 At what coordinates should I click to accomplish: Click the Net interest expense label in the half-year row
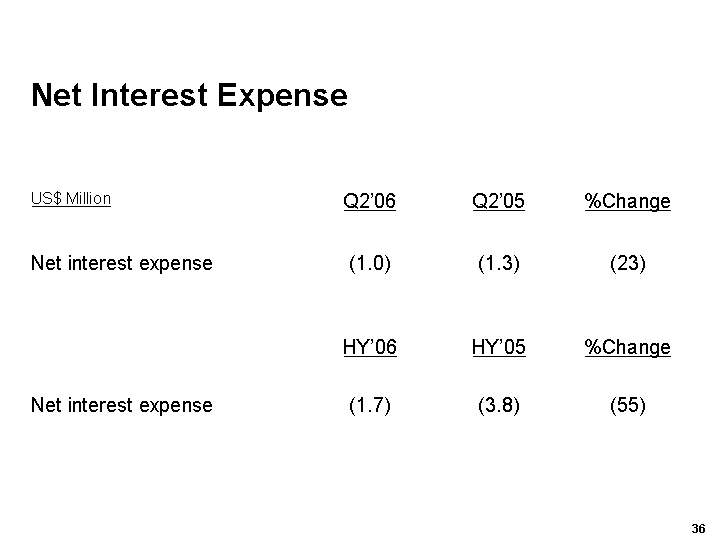pyautogui.click(x=122, y=405)
